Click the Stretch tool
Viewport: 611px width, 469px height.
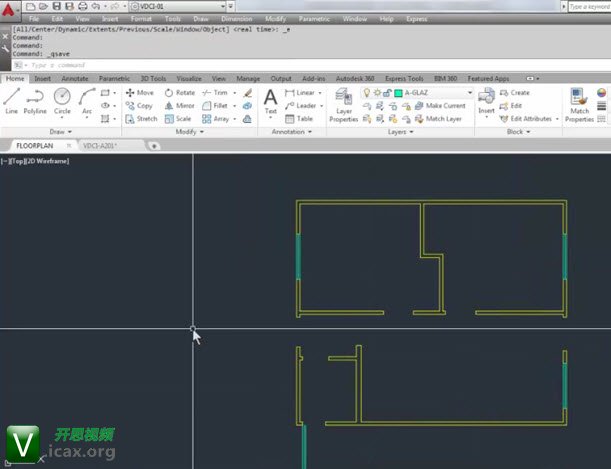coord(141,119)
